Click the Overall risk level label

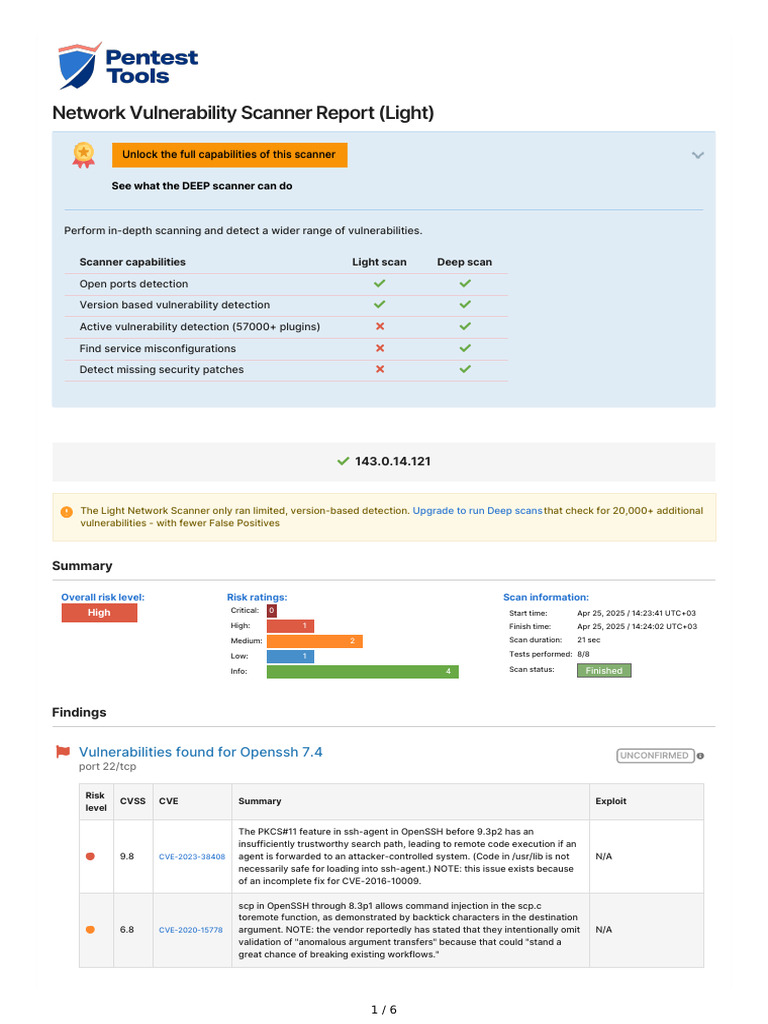click(103, 598)
